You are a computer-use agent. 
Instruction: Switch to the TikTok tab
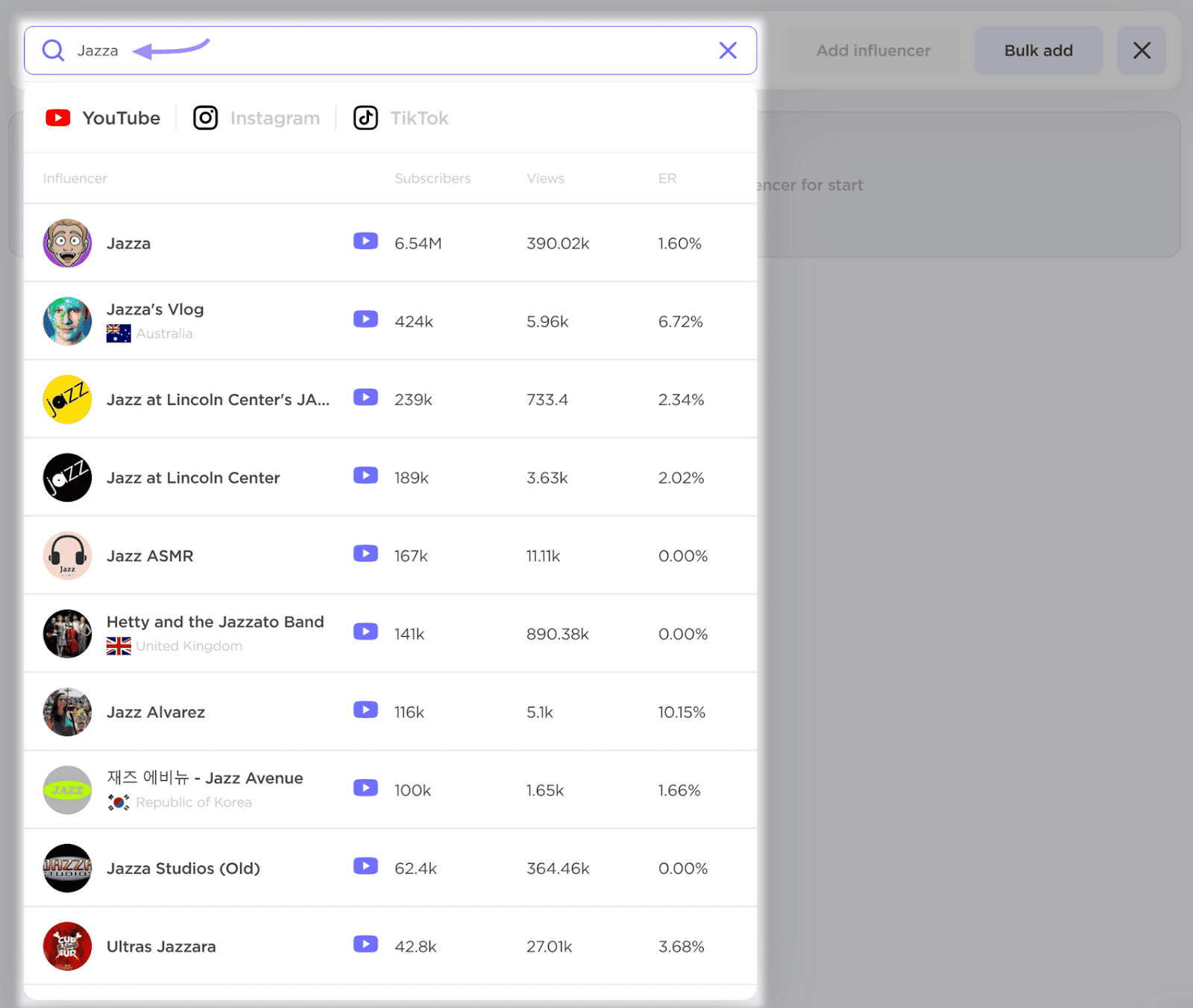coord(400,117)
